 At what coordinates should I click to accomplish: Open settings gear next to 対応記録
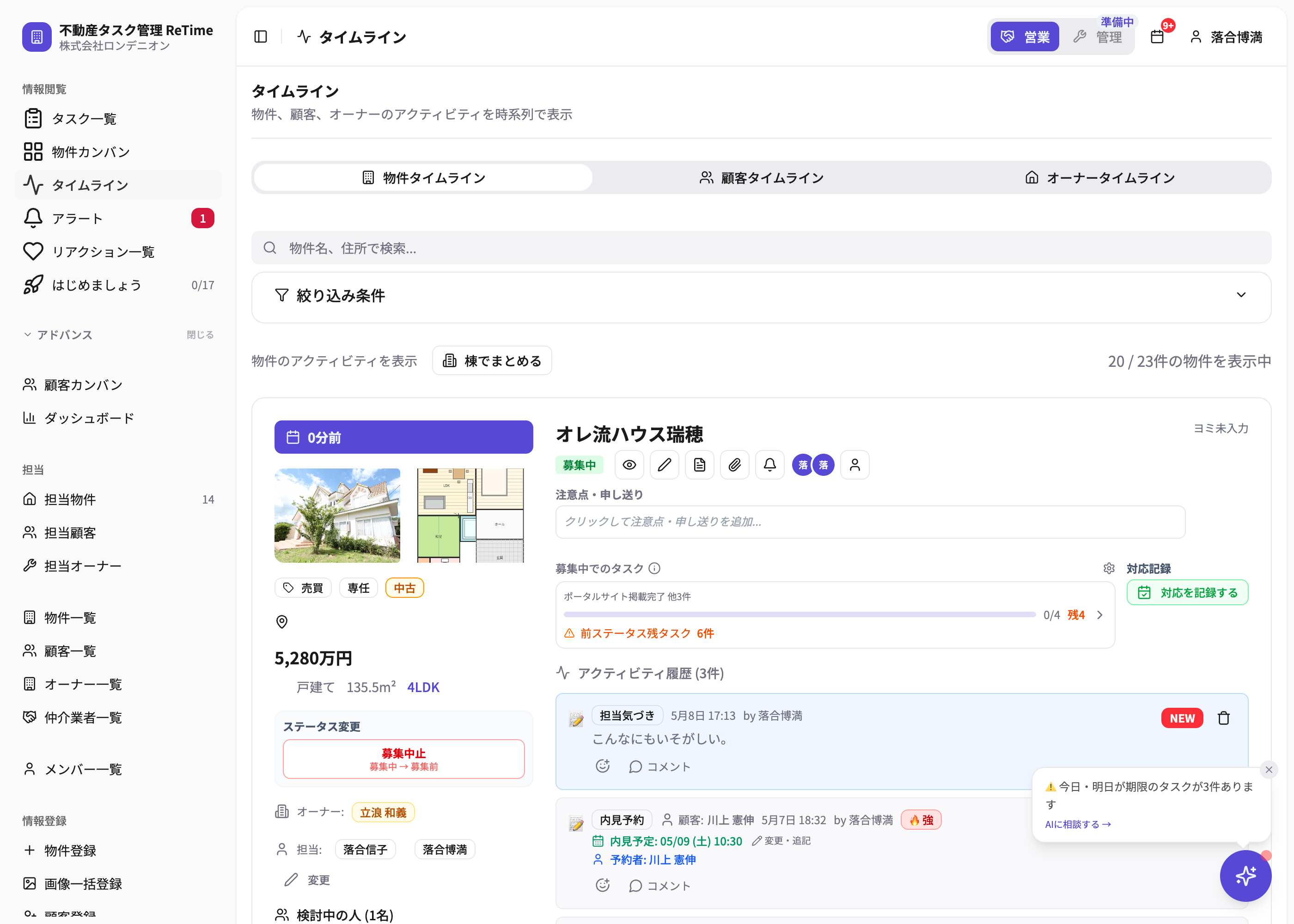coord(1109,568)
